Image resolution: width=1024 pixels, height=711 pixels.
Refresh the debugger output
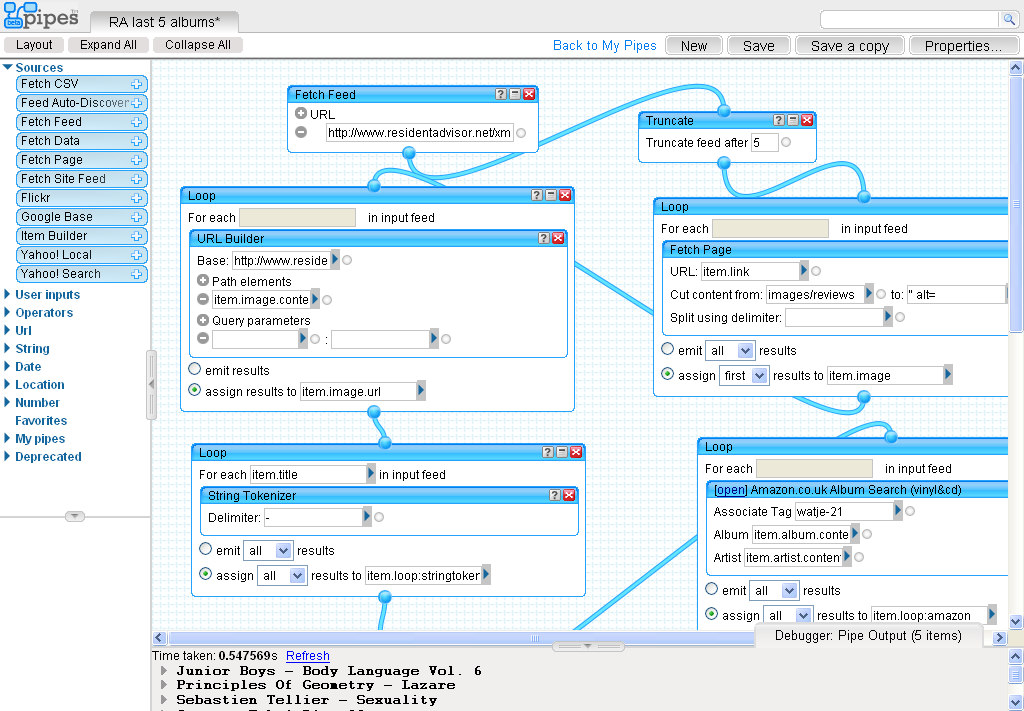[308, 656]
